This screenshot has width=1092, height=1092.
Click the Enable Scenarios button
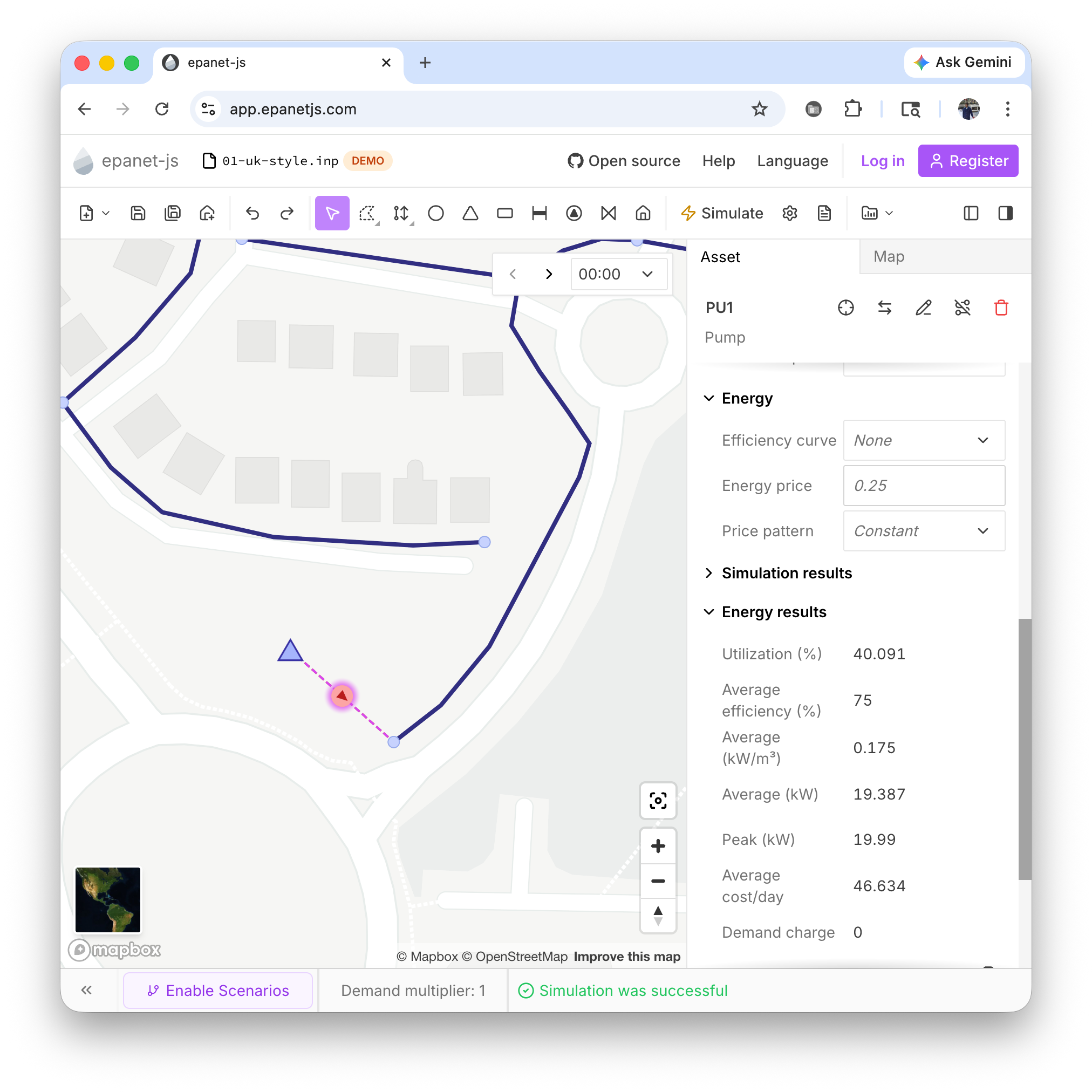[x=217, y=990]
